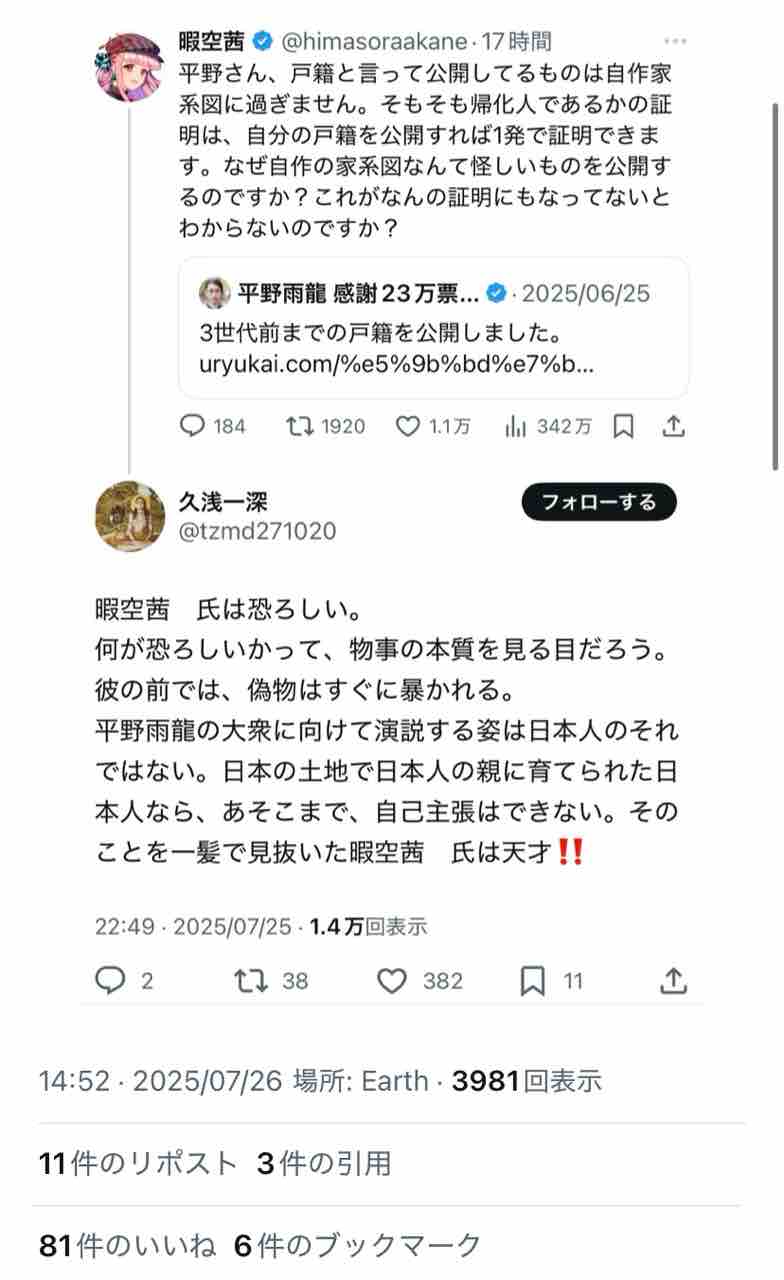The width and height of the screenshot is (784, 1280).
Task: Toggle bookmark on tweet with 11 saves
Action: pyautogui.click(x=532, y=981)
